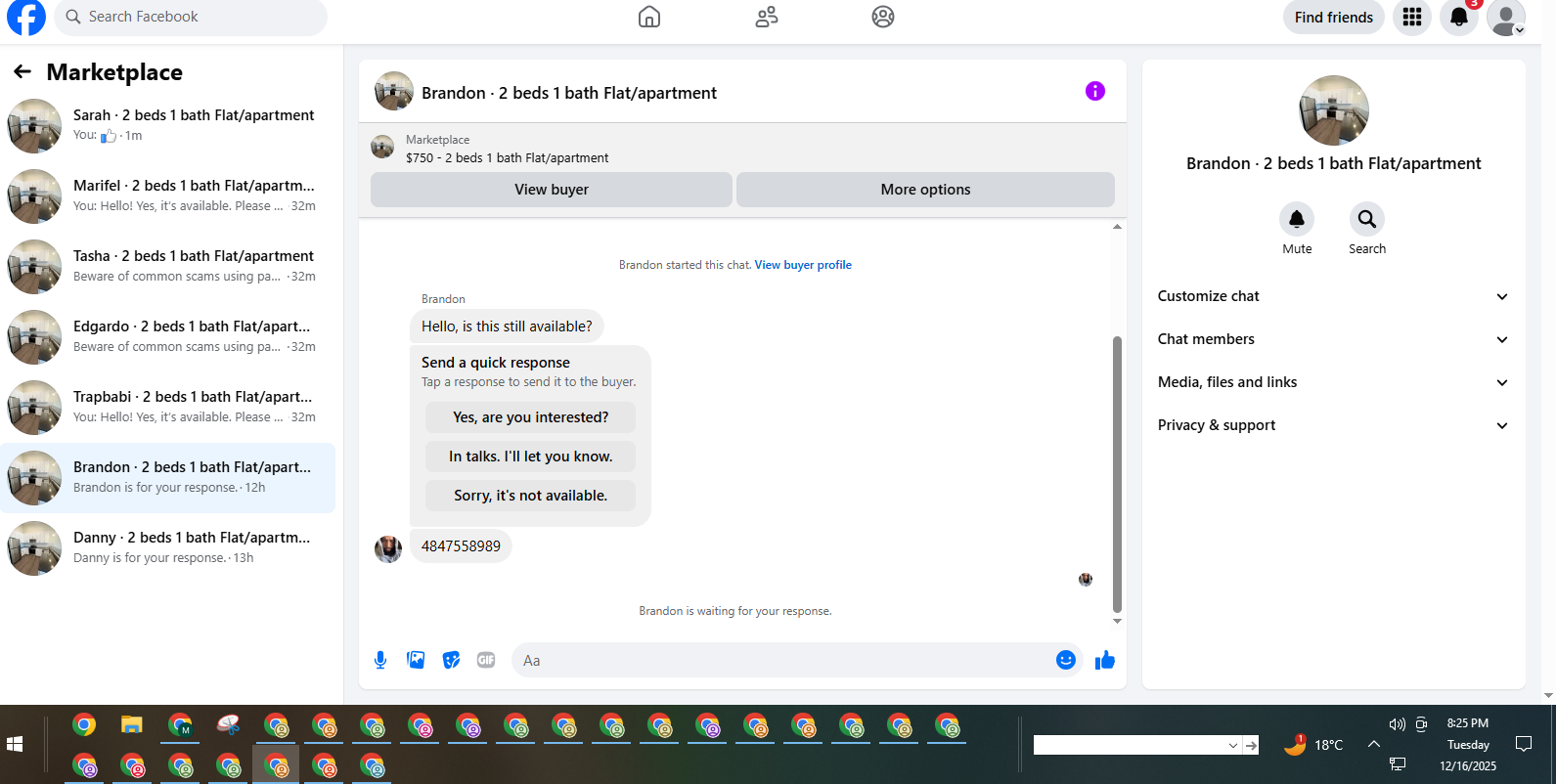Screen dimensions: 1556x784
Task: Select the Brandon chat in the list
Action: point(167,478)
